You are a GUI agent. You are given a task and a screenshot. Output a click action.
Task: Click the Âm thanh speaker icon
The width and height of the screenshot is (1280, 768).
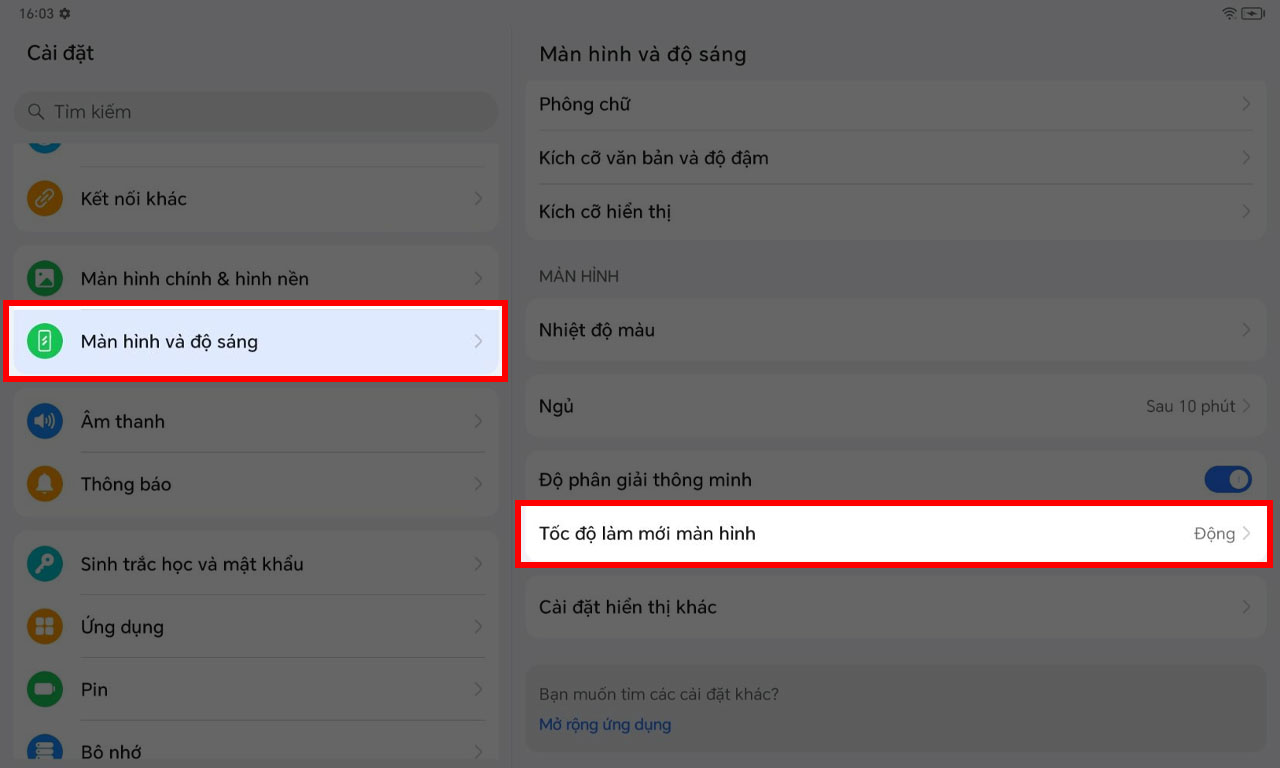point(44,421)
